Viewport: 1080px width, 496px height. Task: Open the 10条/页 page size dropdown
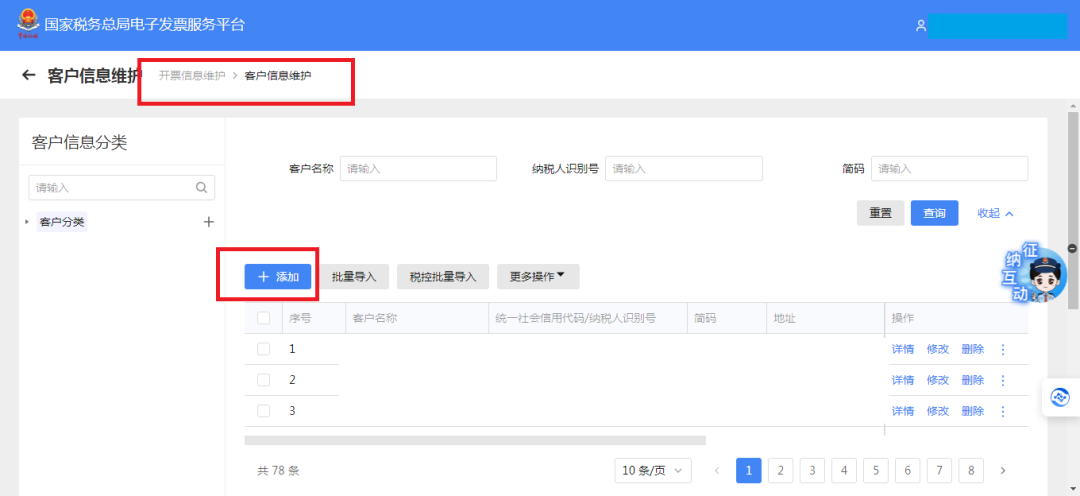(653, 471)
